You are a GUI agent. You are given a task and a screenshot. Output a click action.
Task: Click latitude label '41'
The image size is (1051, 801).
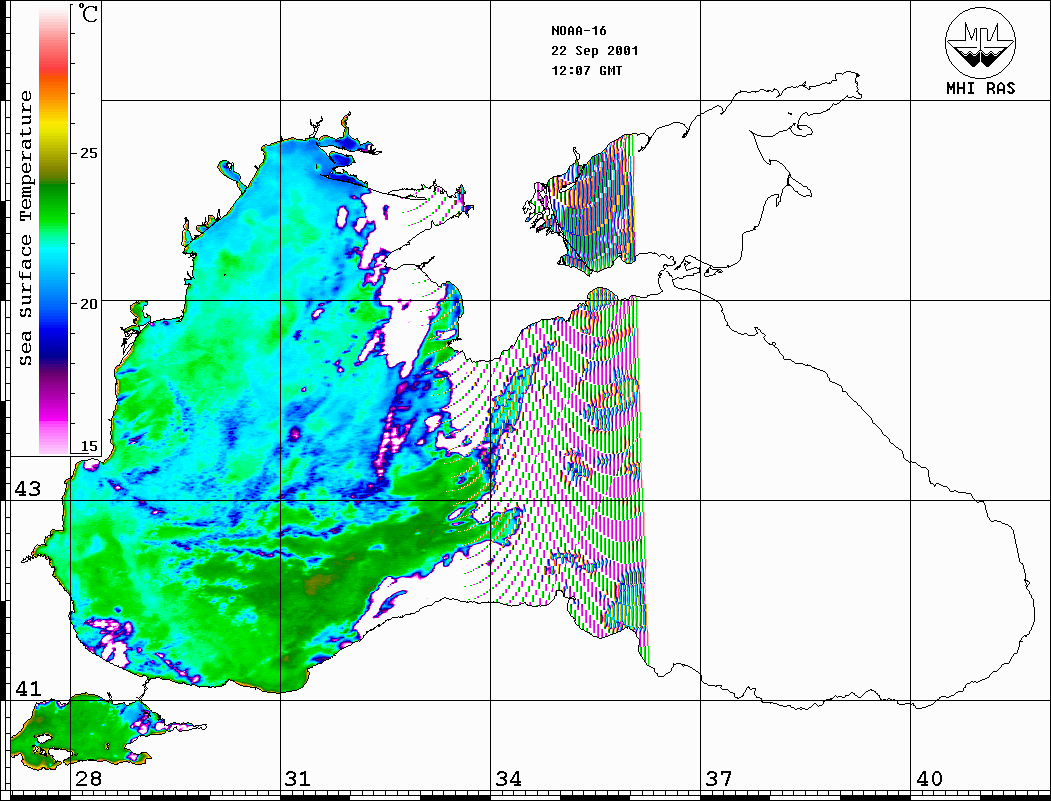pyautogui.click(x=27, y=688)
